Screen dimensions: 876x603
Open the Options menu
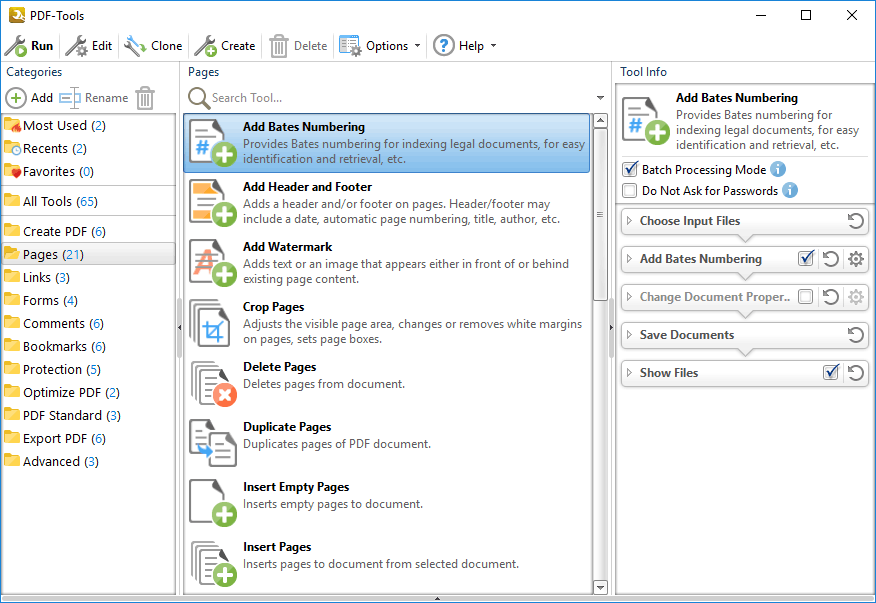click(380, 46)
